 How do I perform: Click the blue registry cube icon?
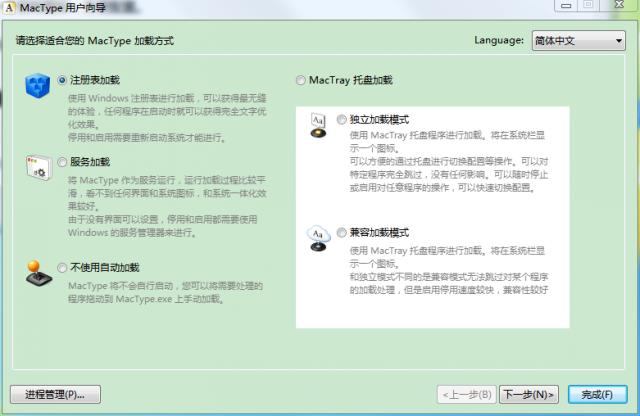tap(38, 85)
